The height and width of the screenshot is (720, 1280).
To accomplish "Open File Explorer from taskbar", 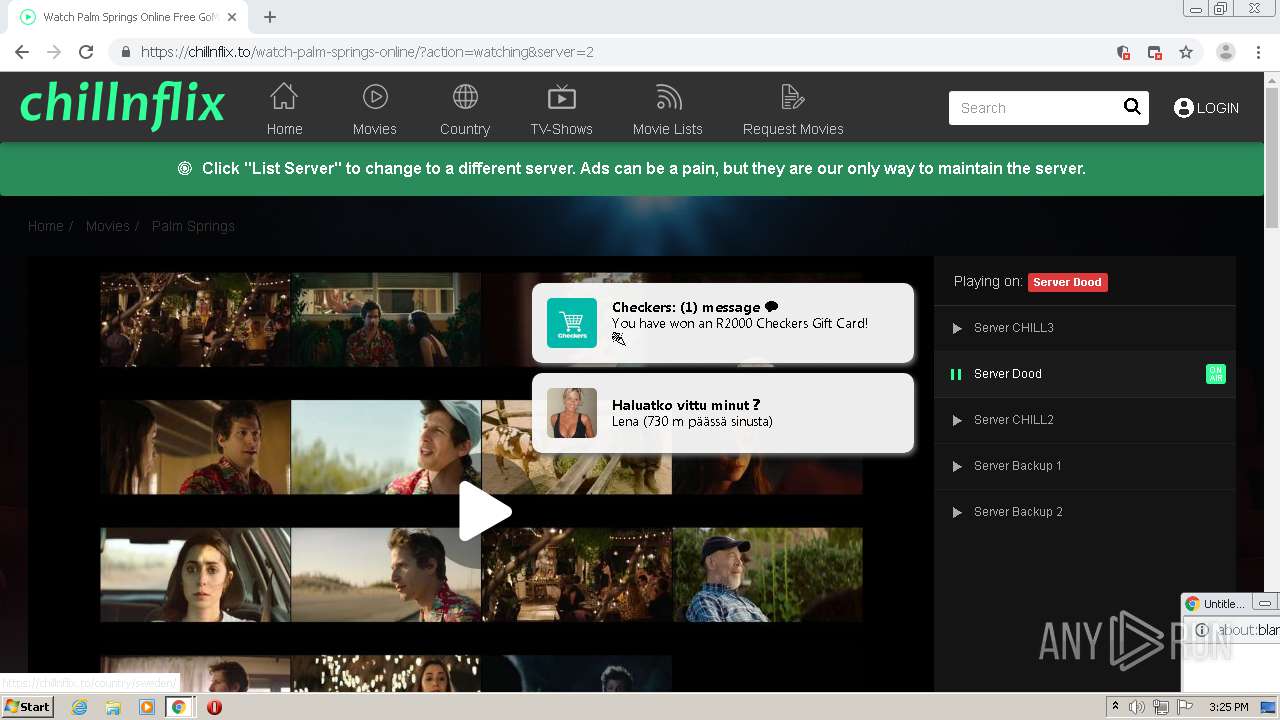I will [x=113, y=707].
